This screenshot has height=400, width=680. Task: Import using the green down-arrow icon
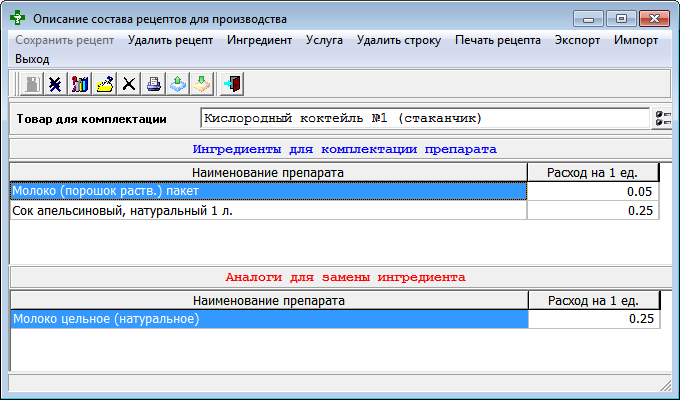[x=202, y=84]
